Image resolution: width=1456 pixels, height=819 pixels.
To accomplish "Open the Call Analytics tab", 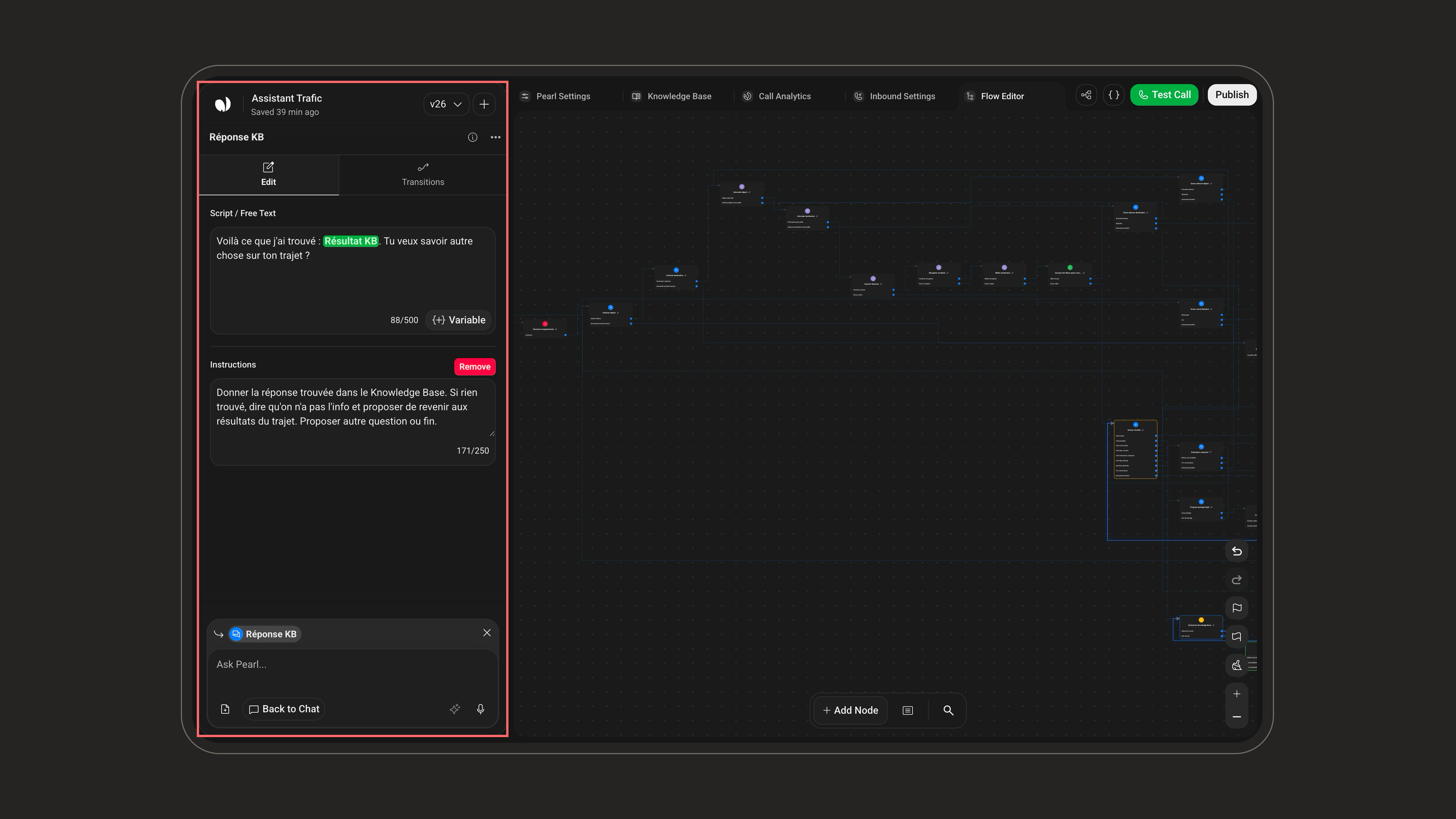I will click(777, 96).
